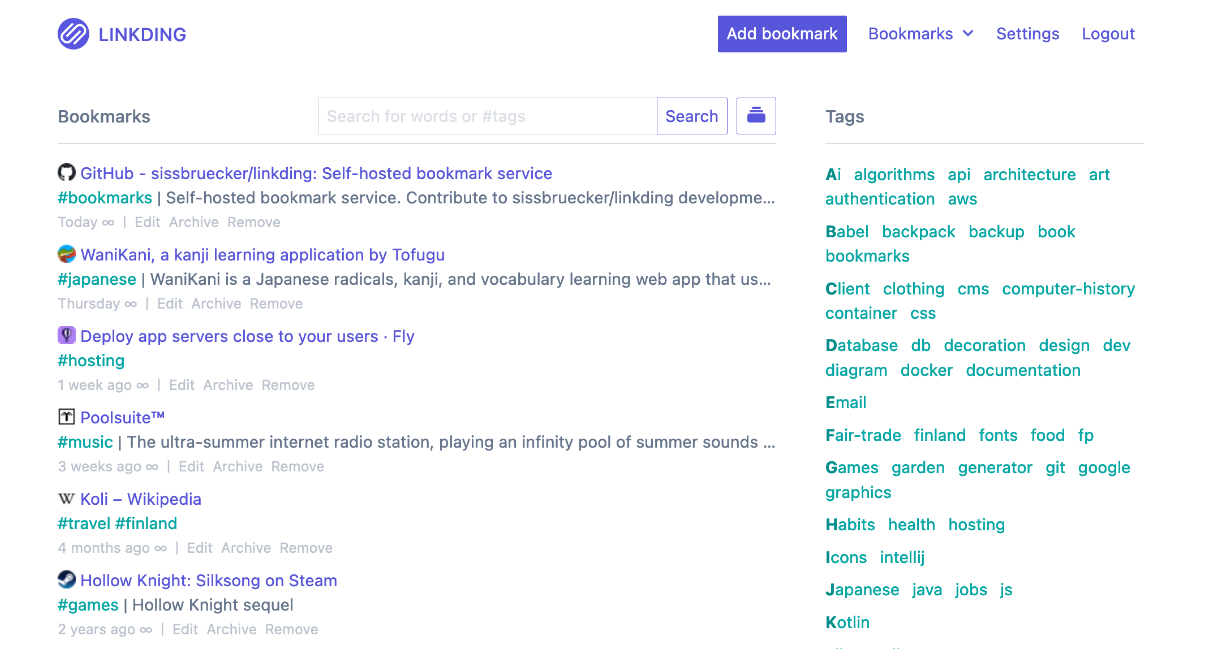1220x668 pixels.
Task: Click the Steam favicon beside Hollow Knight
Action: (x=67, y=579)
